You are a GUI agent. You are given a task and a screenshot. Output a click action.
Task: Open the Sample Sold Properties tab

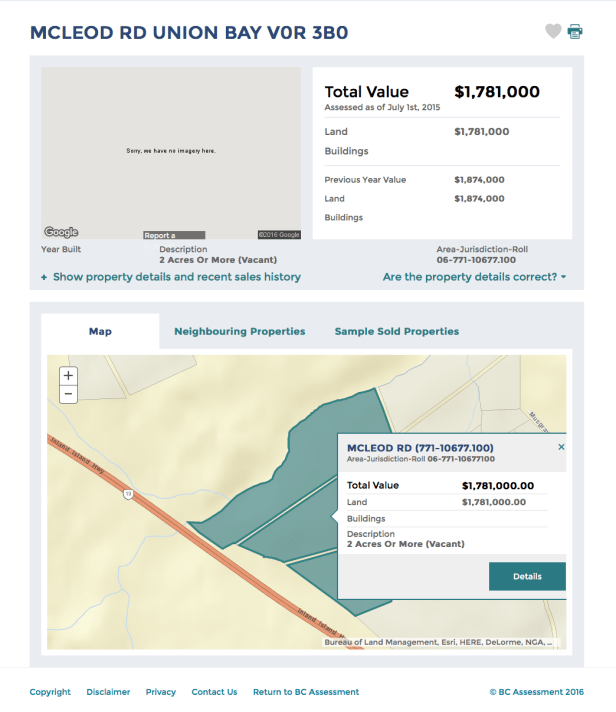(x=397, y=331)
